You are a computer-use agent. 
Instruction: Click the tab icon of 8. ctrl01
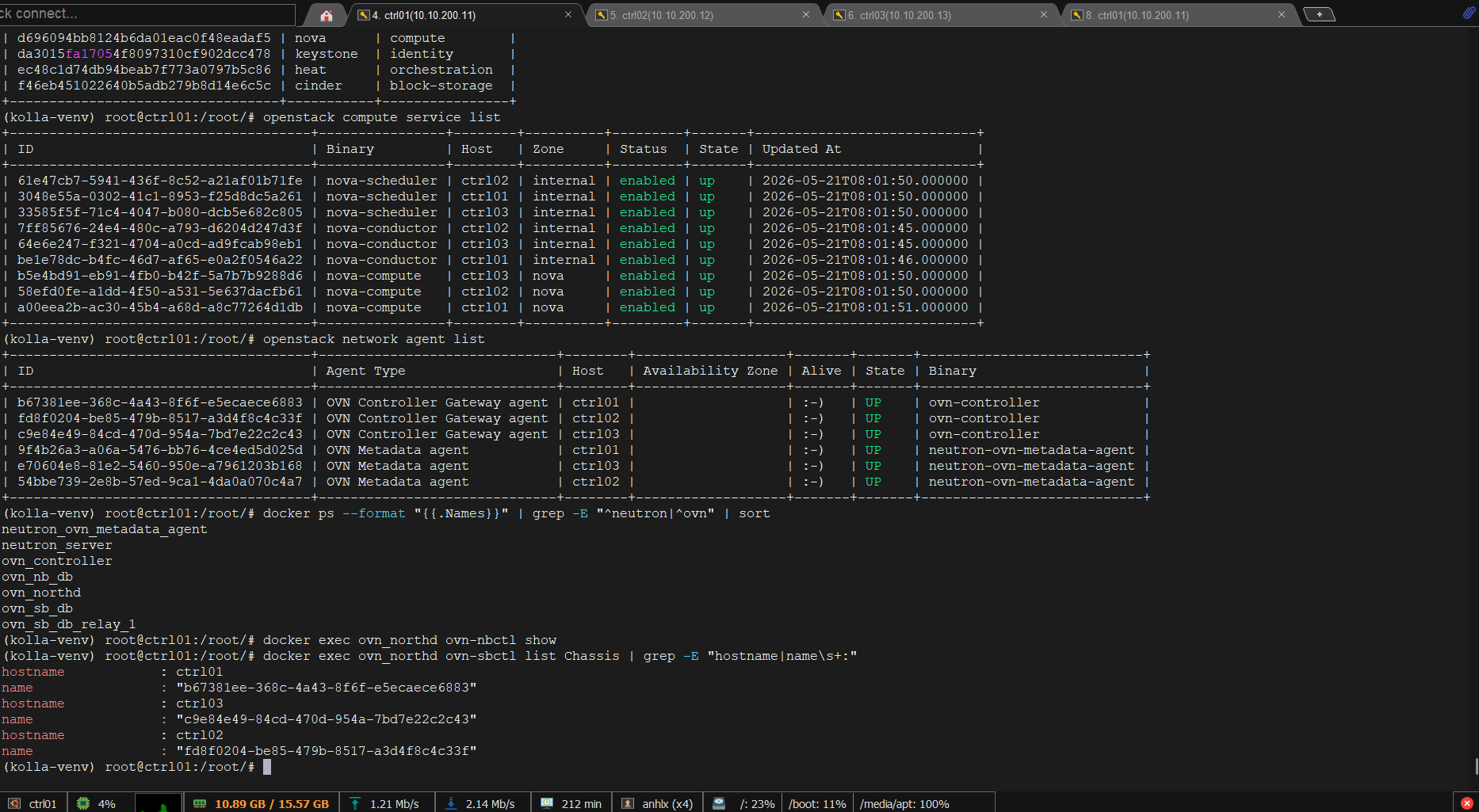point(1077,15)
